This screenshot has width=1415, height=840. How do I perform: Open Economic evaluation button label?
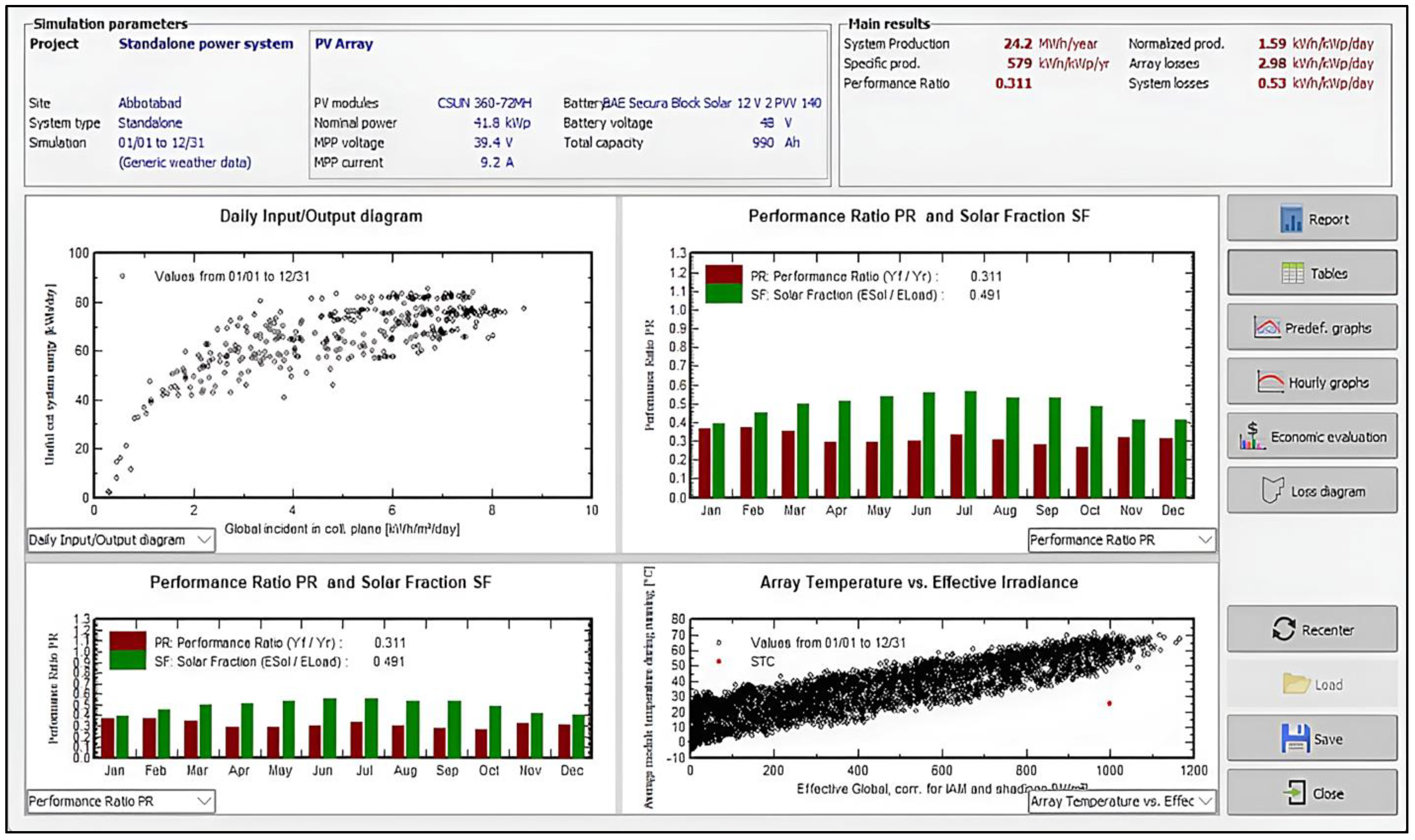click(x=1328, y=437)
